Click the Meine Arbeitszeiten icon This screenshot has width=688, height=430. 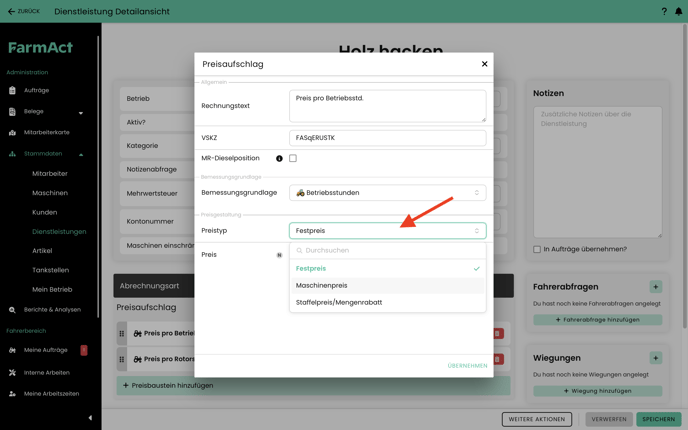(x=12, y=394)
